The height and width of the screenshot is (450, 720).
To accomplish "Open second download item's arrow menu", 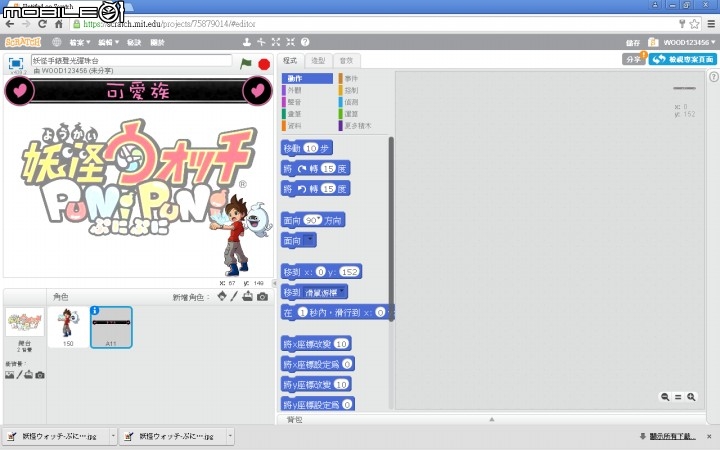I will (x=230, y=436).
